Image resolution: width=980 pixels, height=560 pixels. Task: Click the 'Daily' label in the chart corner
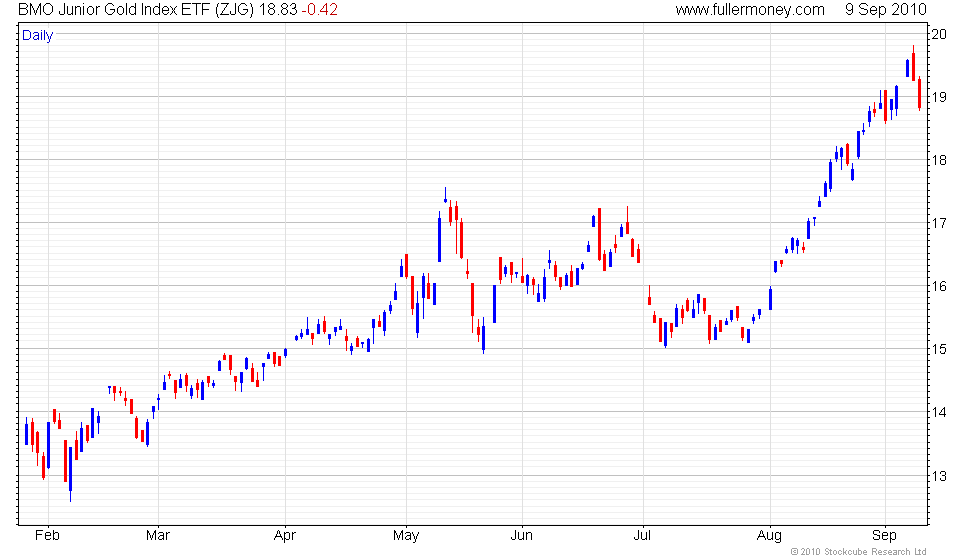(x=38, y=36)
